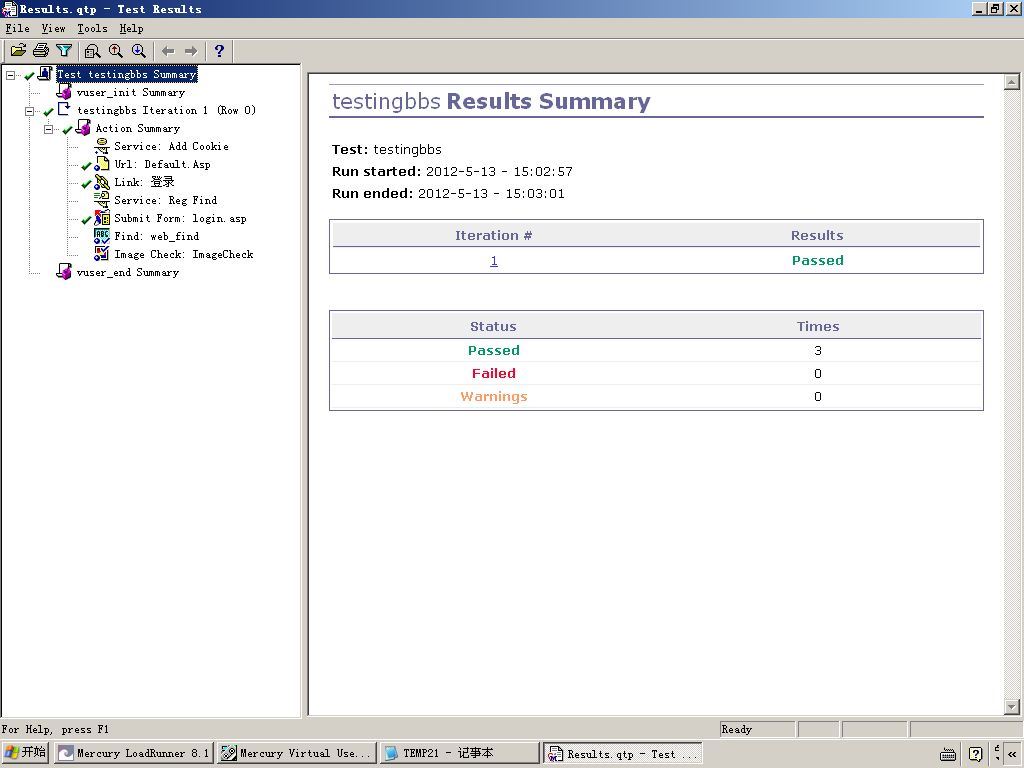This screenshot has width=1024, height=768.
Task: Select vuser_end Summary tree row
Action: (127, 272)
